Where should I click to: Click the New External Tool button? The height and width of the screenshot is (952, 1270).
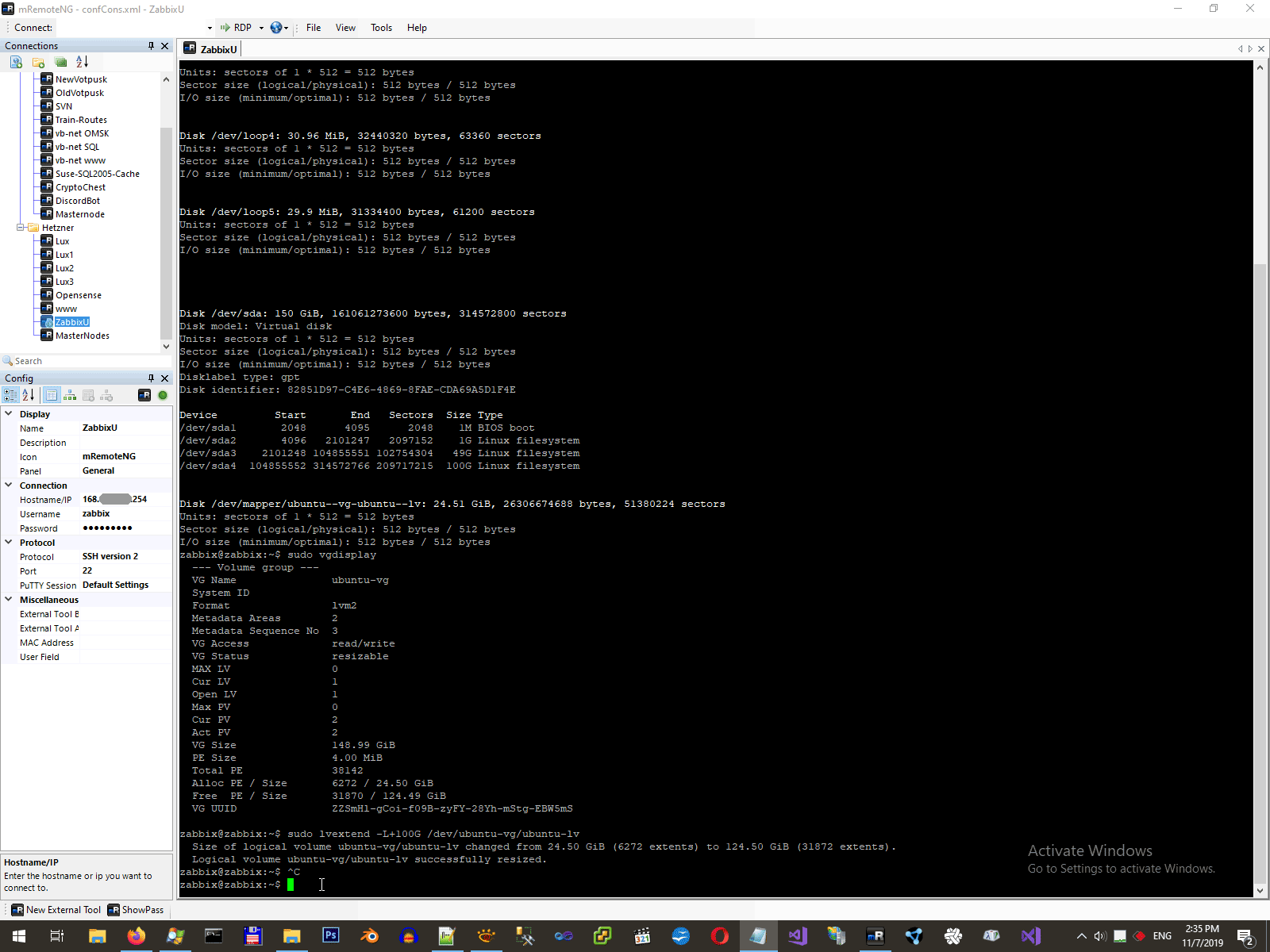[x=56, y=910]
